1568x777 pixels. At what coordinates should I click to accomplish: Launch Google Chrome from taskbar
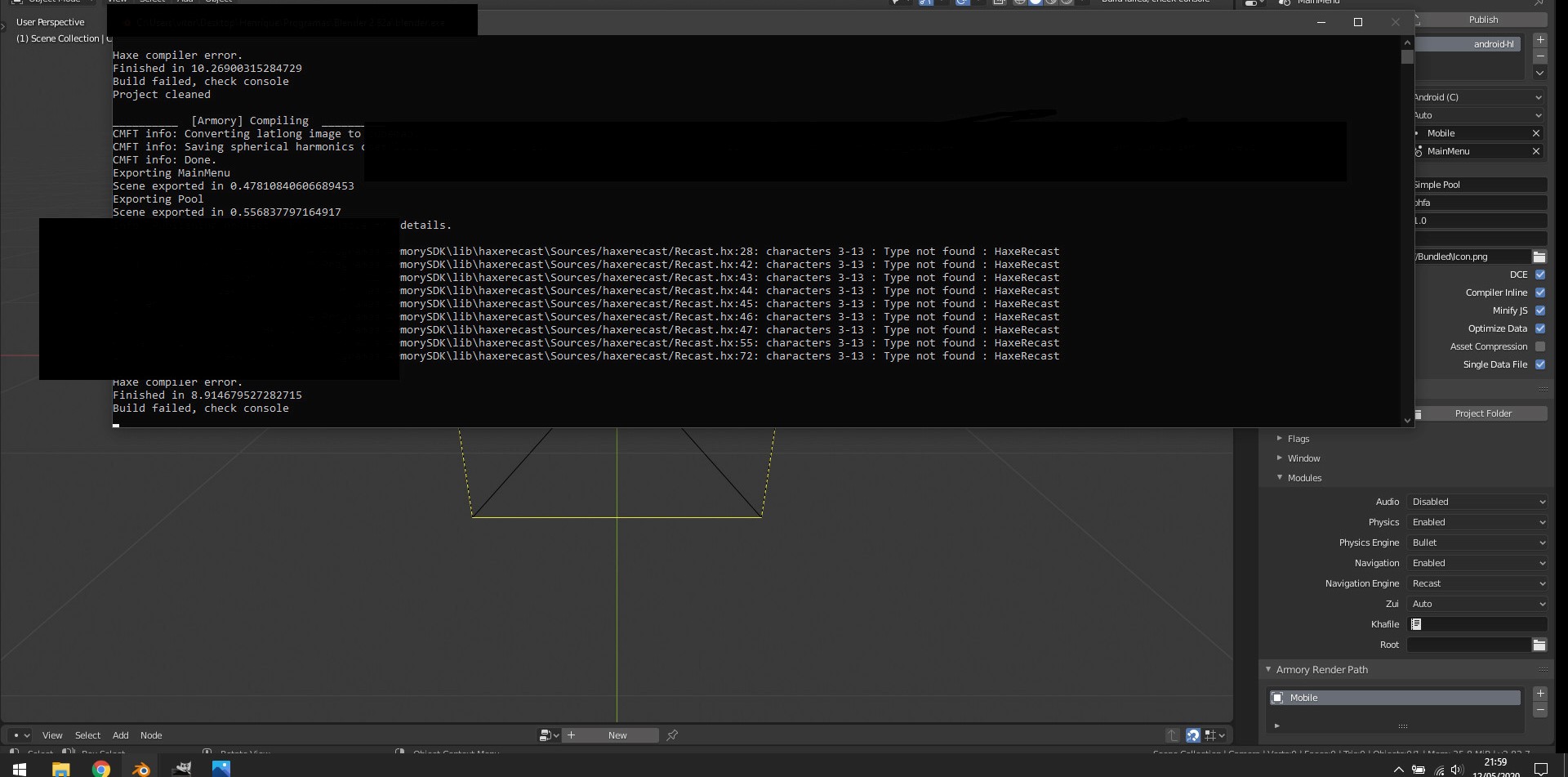pos(101,769)
